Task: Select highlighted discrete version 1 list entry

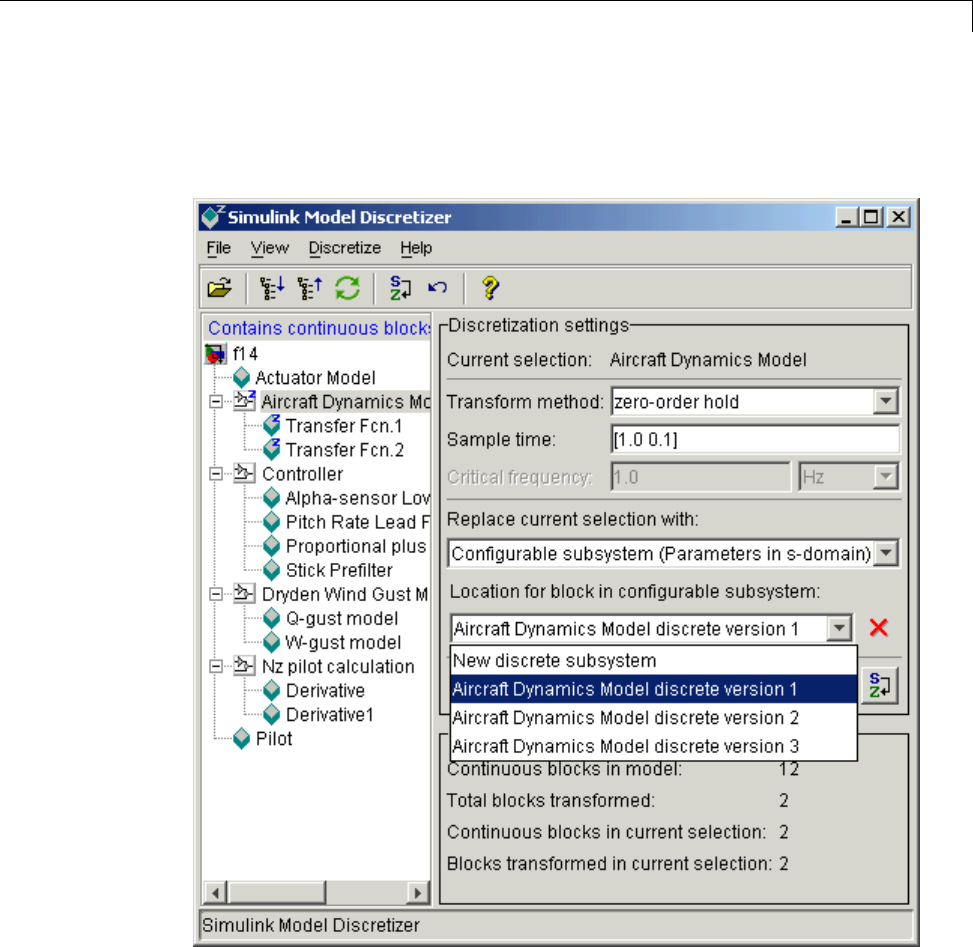Action: (653, 689)
